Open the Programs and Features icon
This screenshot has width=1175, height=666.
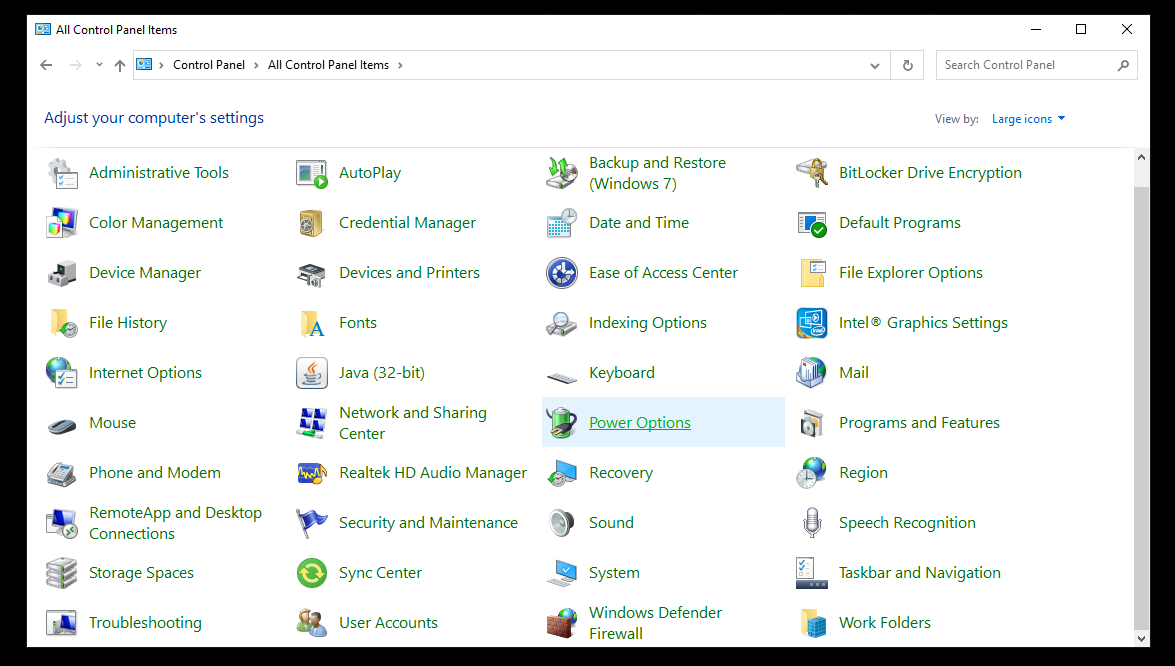(x=812, y=423)
